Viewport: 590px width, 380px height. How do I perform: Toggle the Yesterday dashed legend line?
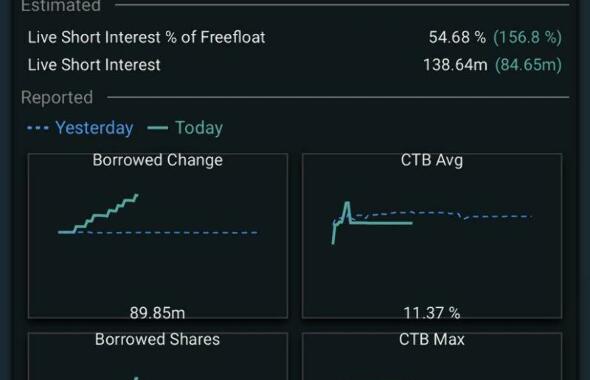tap(38, 128)
